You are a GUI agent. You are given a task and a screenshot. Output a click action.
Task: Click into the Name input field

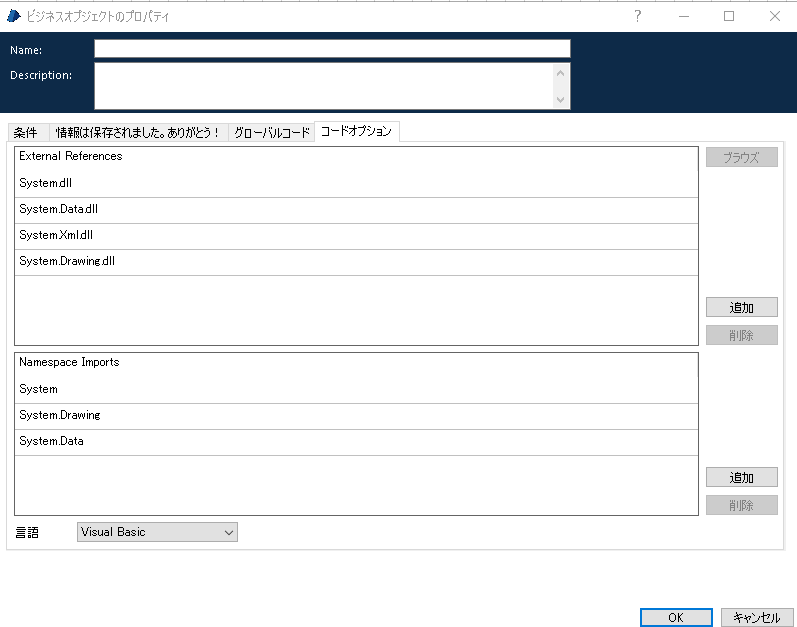[x=332, y=49]
